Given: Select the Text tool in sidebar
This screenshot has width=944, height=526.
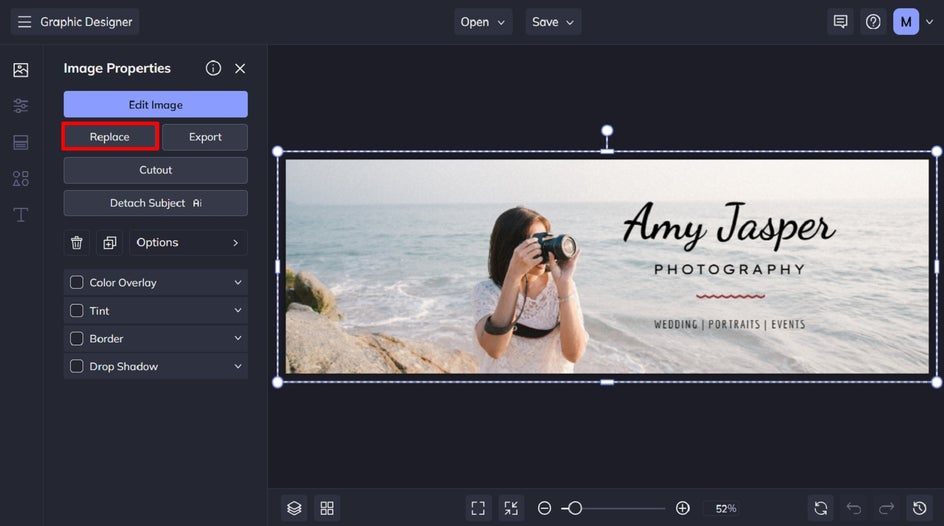Looking at the screenshot, I should 20,215.
